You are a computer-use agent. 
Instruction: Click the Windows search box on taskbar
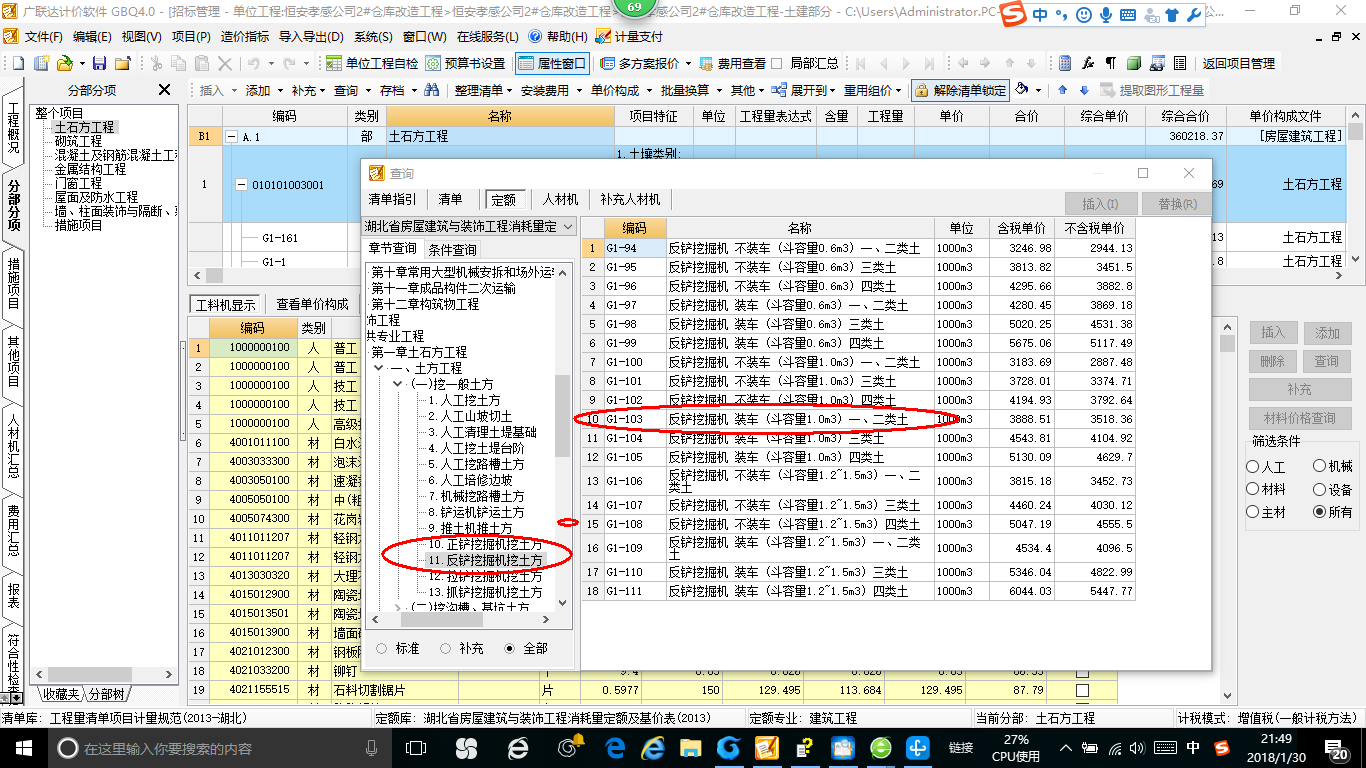(x=218, y=748)
